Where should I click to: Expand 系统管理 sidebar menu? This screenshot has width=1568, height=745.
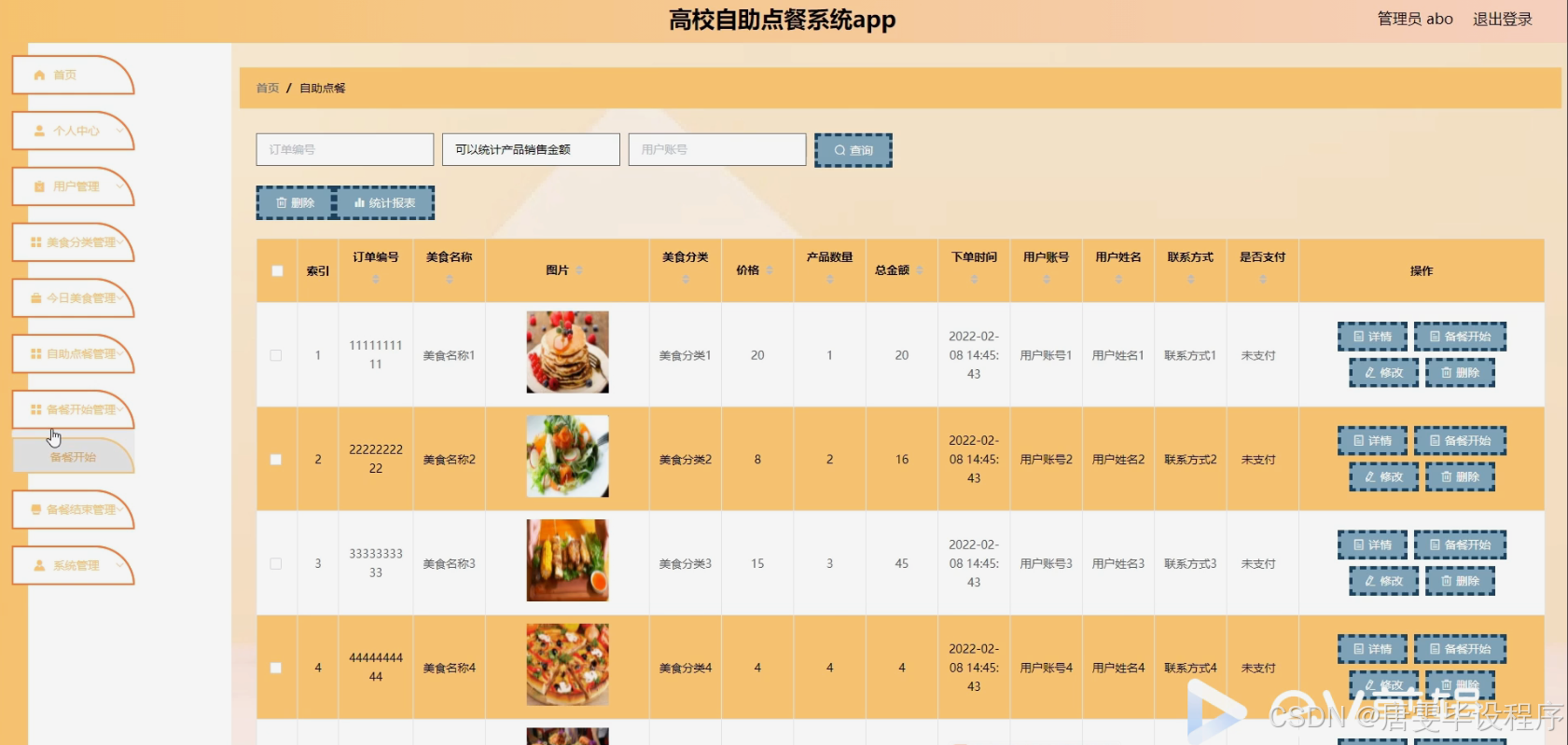[73, 565]
